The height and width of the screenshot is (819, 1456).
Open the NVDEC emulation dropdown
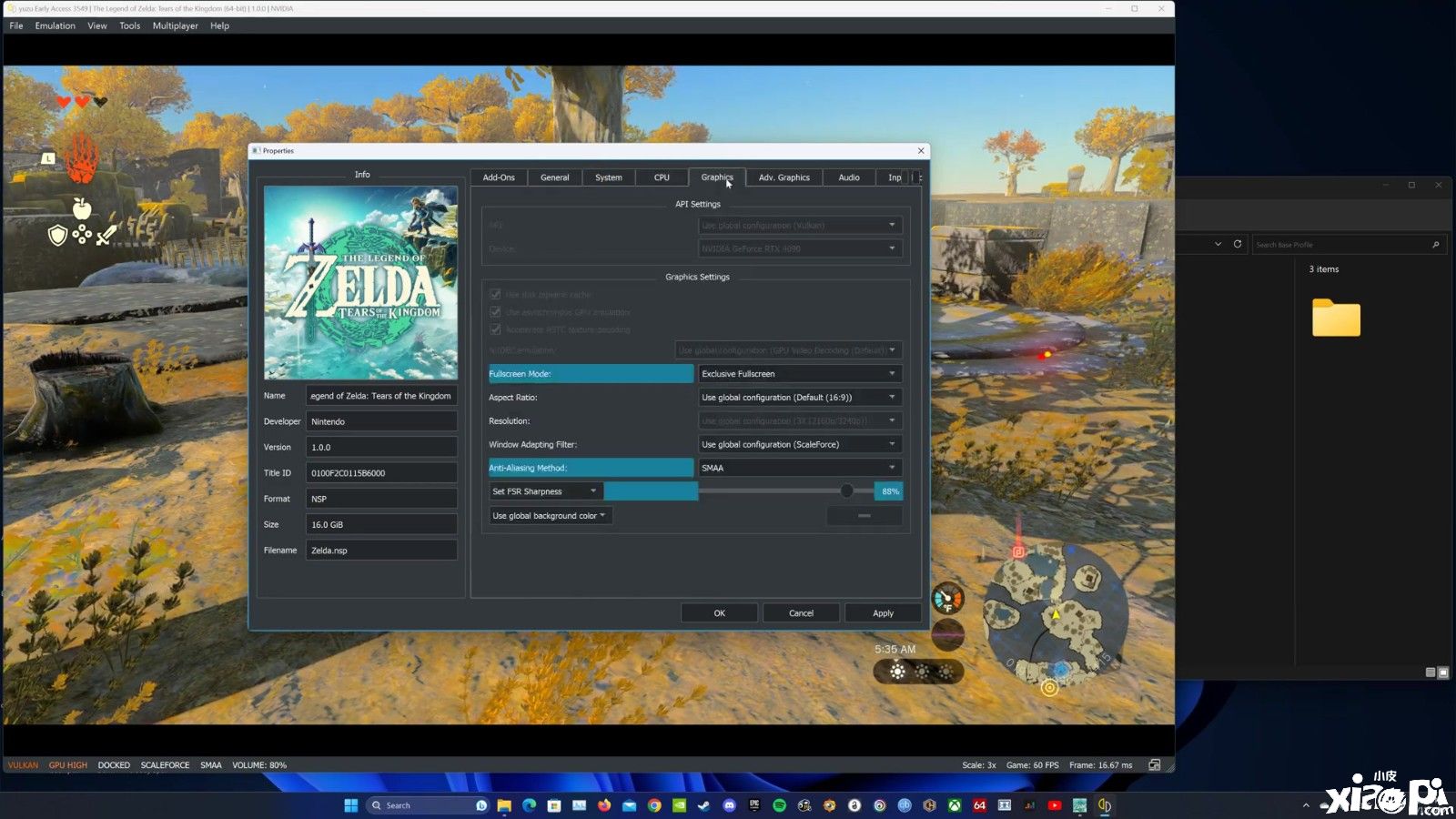pyautogui.click(x=788, y=350)
